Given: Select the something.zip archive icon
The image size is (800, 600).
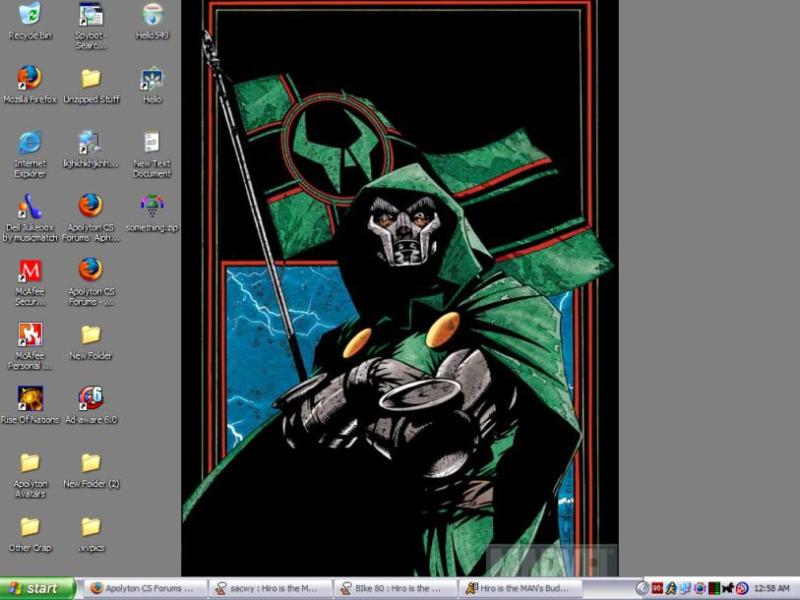Looking at the screenshot, I should click(152, 207).
